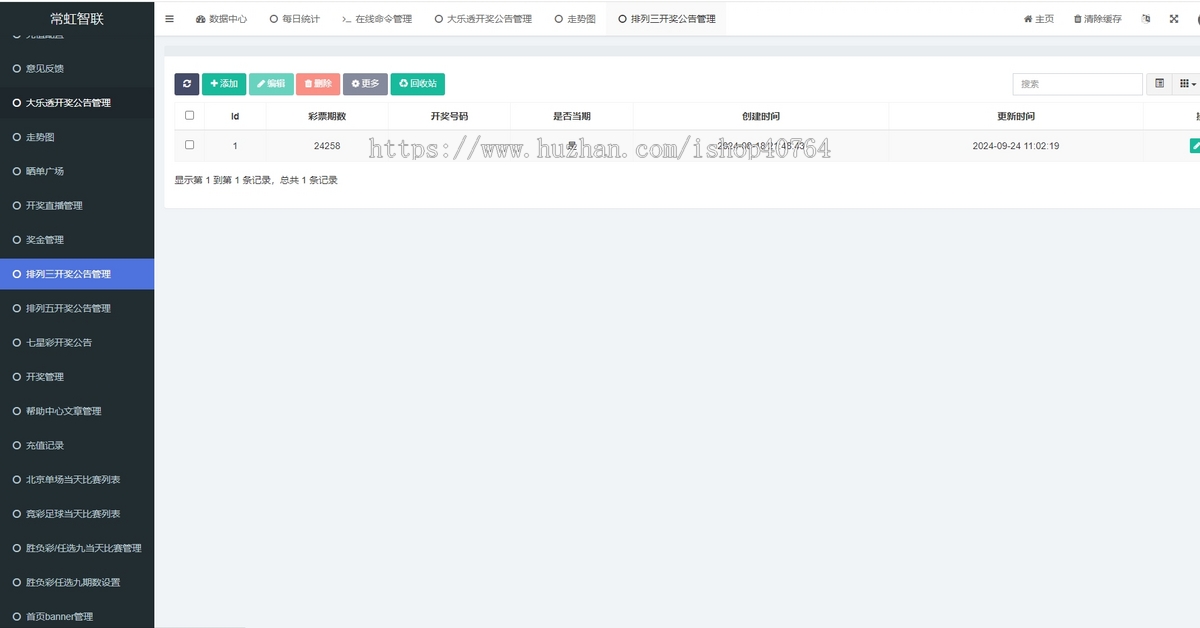Viewport: 1200px width, 628px height.
Task: Open 排列五开奖公告管理 in the sidebar
Action: 77,308
